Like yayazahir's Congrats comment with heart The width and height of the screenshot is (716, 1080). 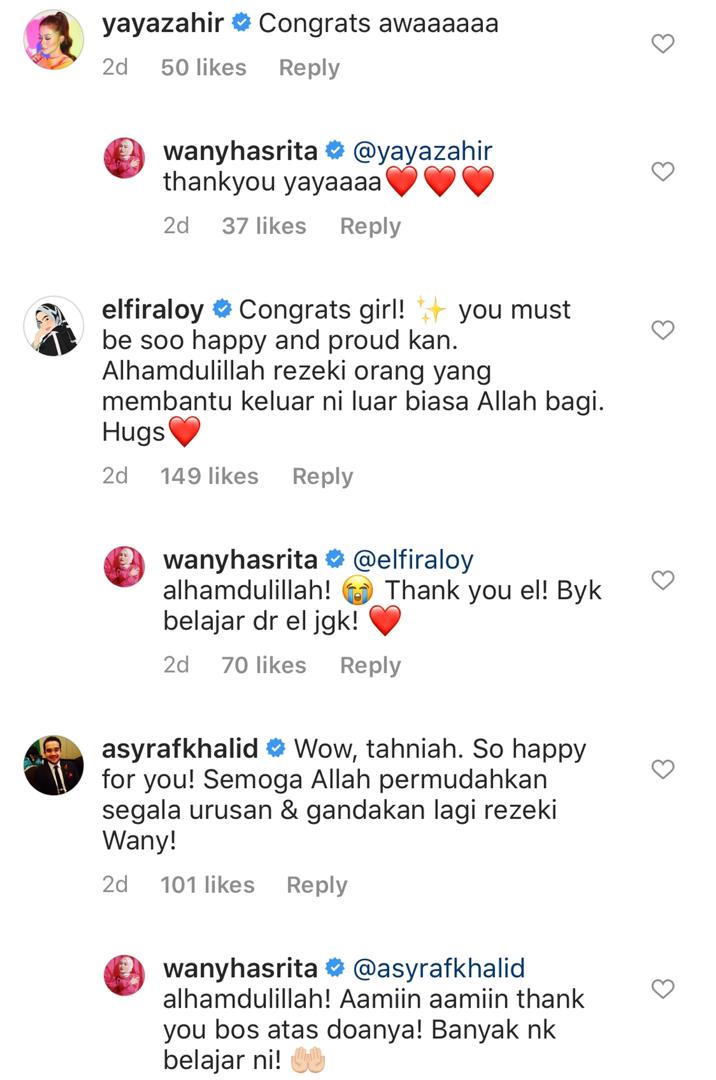662,43
